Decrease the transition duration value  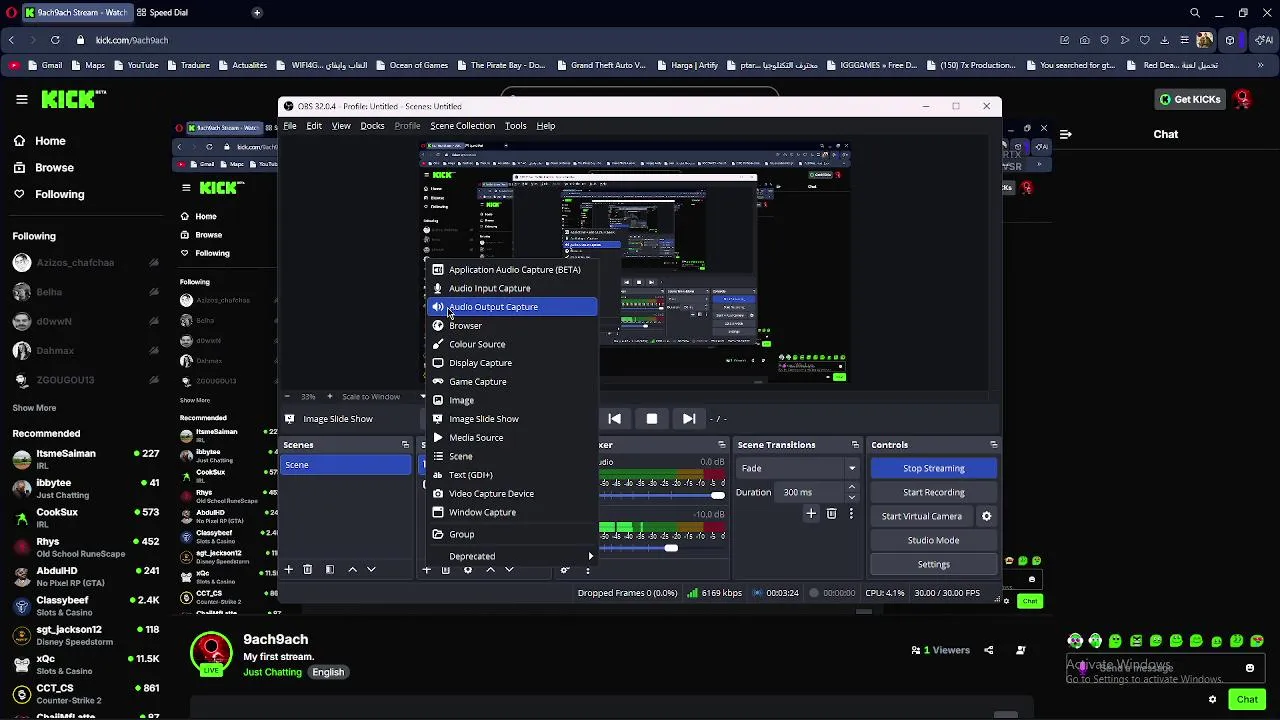tap(852, 497)
